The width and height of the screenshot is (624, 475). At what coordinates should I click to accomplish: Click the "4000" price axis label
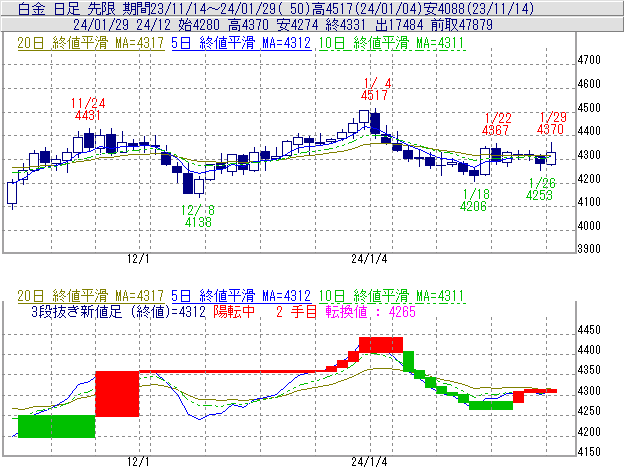(x=589, y=226)
